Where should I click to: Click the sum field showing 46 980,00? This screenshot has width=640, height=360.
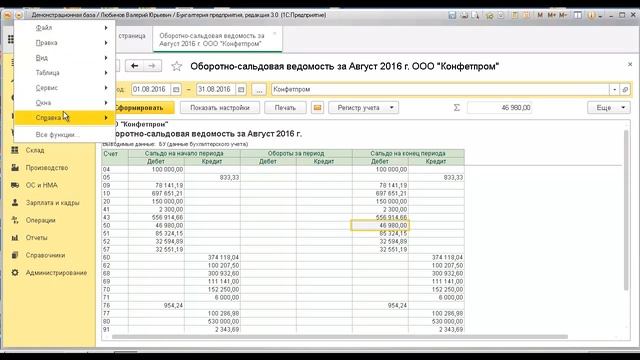(x=500, y=108)
